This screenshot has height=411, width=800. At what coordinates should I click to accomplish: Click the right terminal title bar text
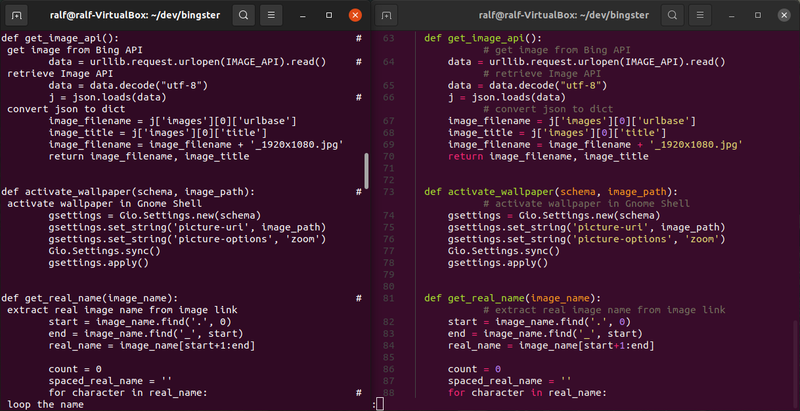(x=564, y=15)
